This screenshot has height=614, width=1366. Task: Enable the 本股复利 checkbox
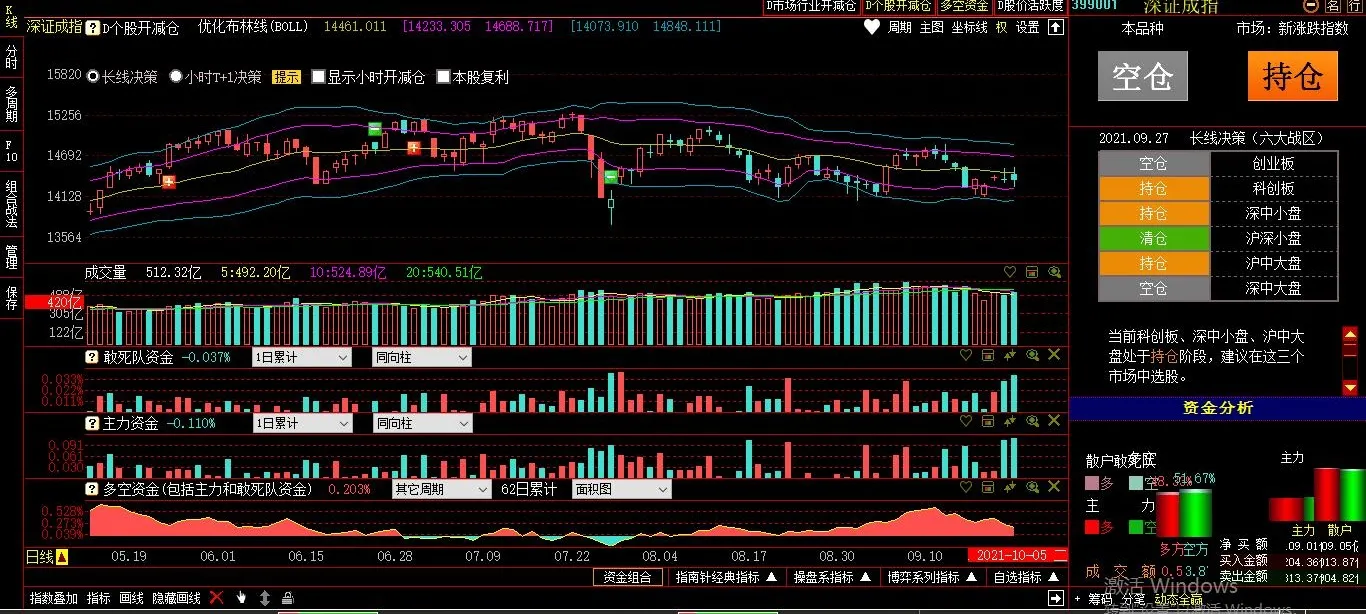point(443,76)
